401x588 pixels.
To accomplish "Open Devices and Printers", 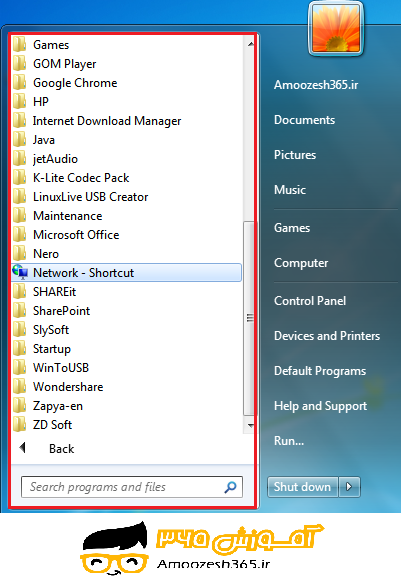I will point(327,336).
